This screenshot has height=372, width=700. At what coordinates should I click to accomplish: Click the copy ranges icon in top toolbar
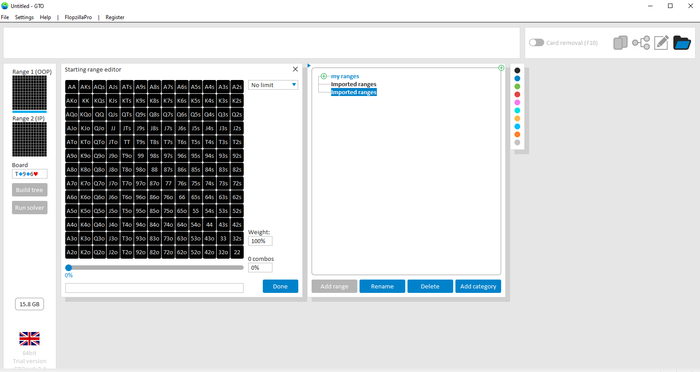tap(620, 43)
